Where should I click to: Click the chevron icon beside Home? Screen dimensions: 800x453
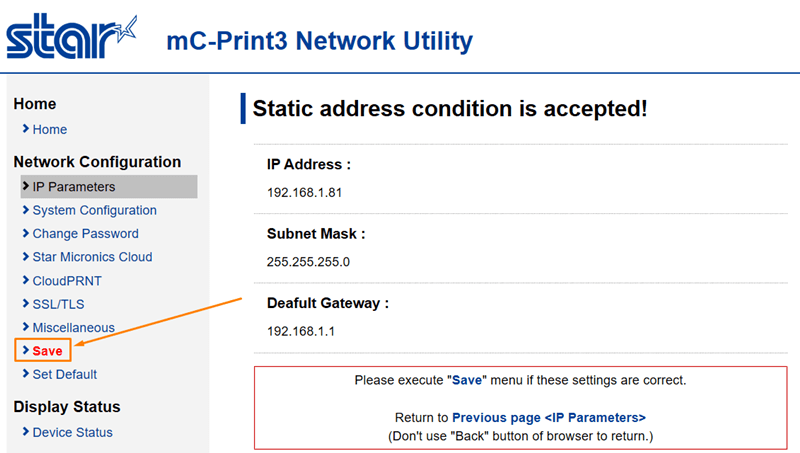(25, 129)
